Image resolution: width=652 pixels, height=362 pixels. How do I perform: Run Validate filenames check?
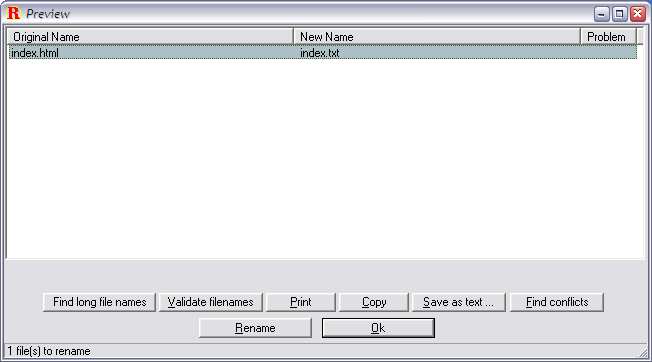210,302
